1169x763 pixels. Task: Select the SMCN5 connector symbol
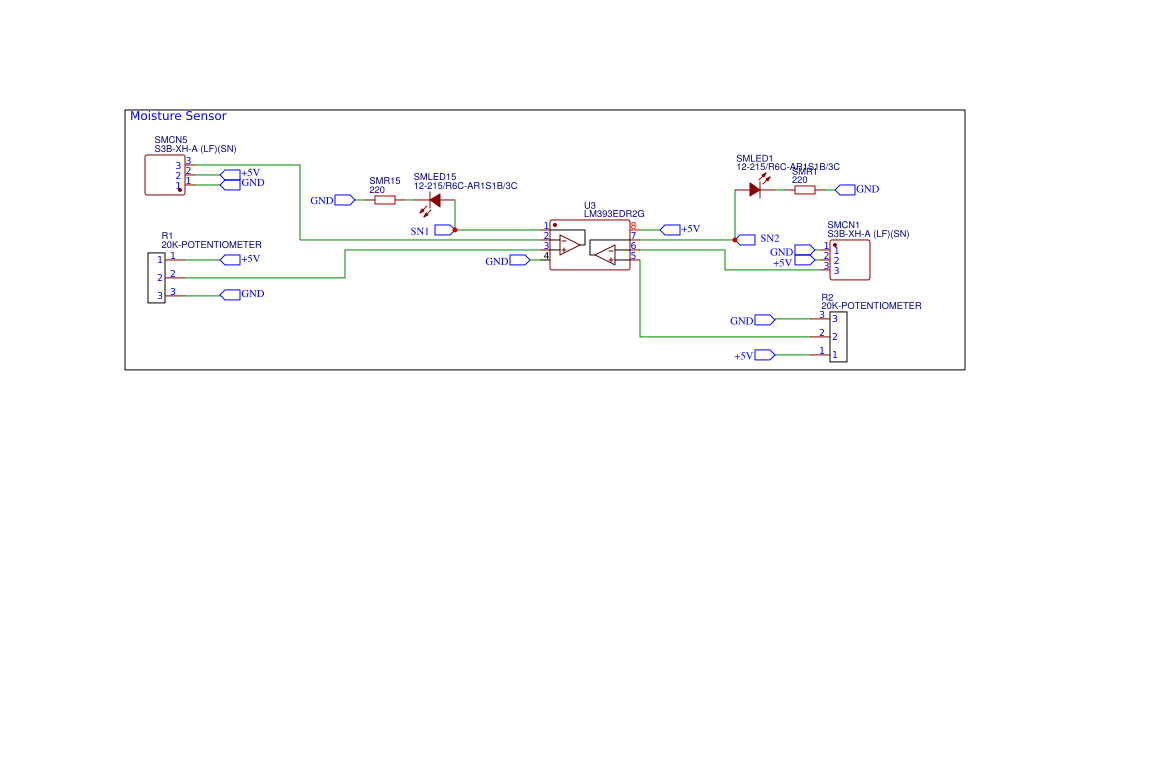(165, 175)
